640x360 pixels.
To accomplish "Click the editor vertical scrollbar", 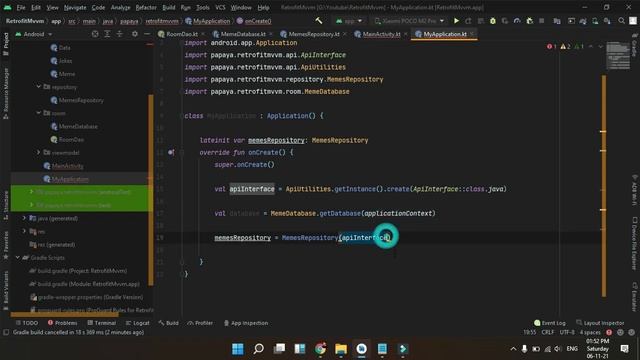I will click(x=604, y=186).
